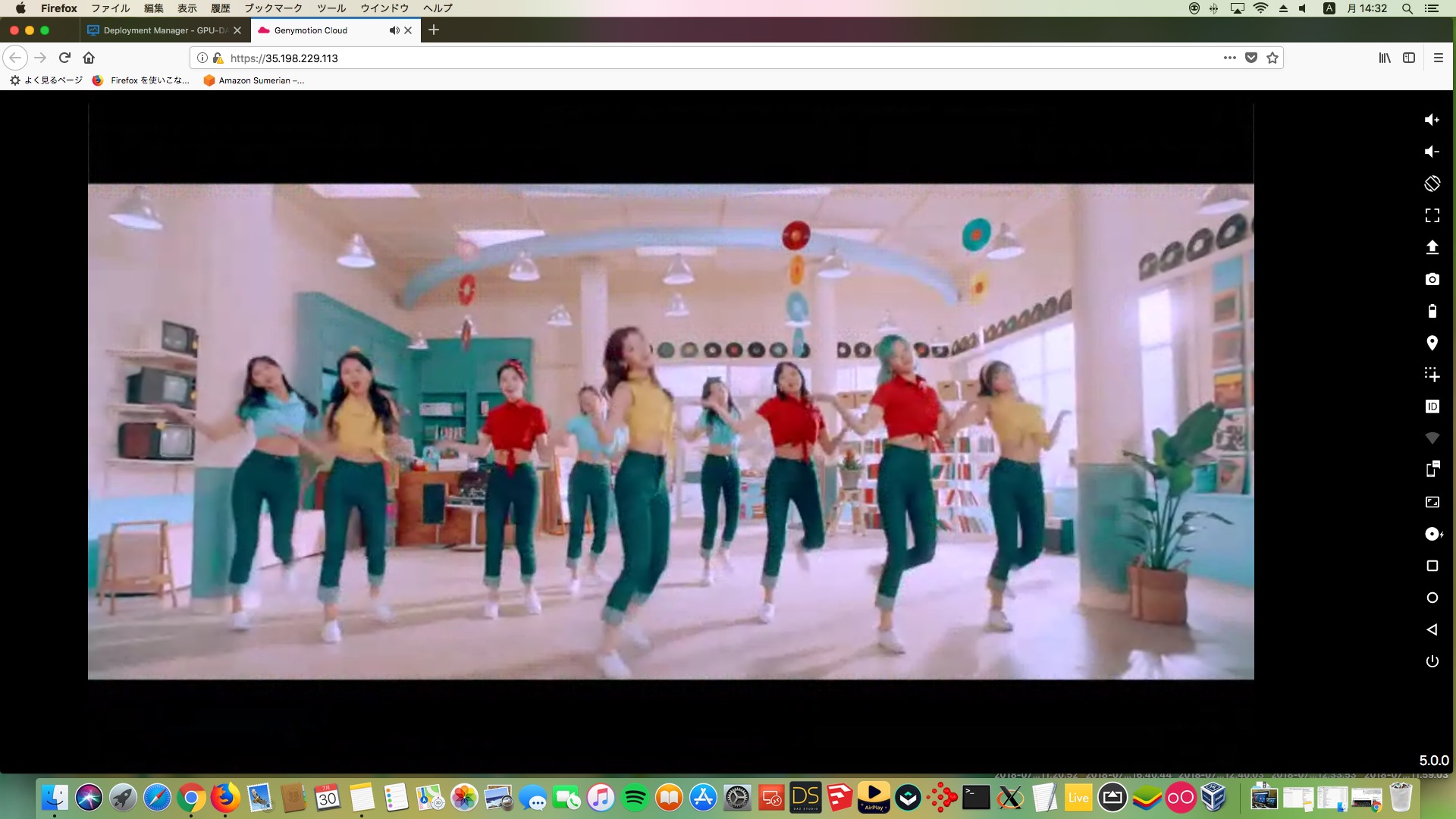Open the GPS location widget
This screenshot has height=819, width=1456.
point(1432,343)
